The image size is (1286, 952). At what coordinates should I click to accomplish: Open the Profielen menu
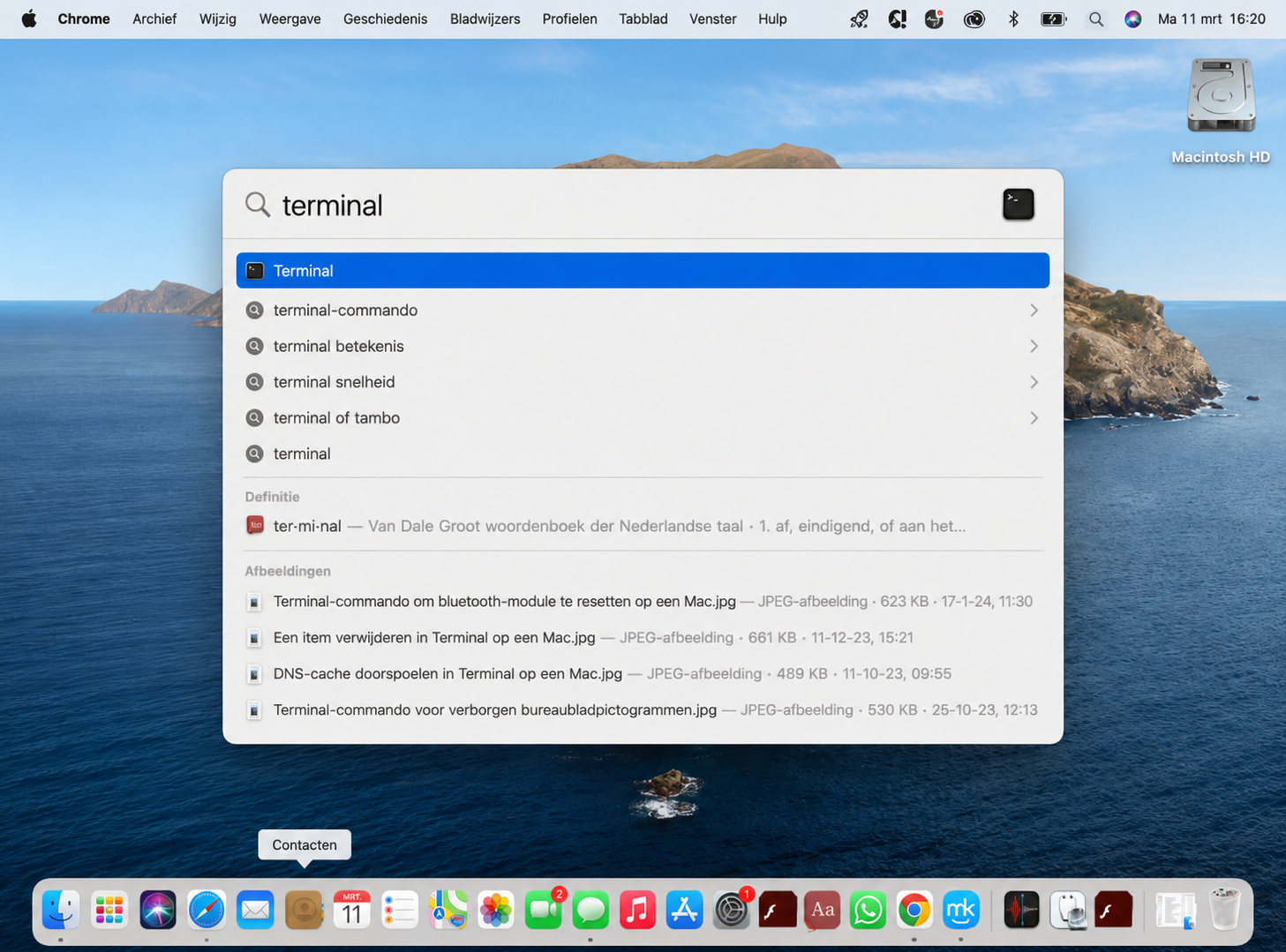coord(569,19)
